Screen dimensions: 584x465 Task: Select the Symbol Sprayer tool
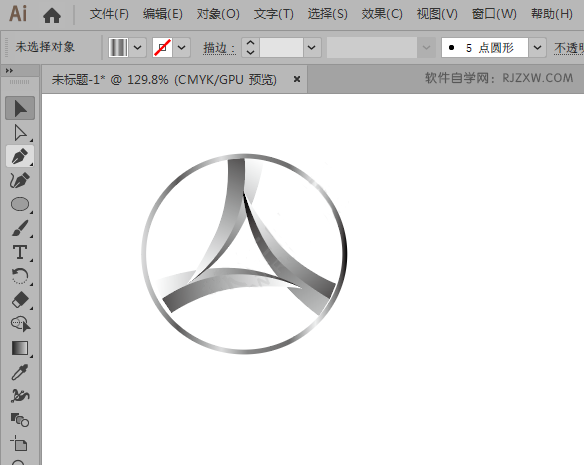[x=20, y=396]
